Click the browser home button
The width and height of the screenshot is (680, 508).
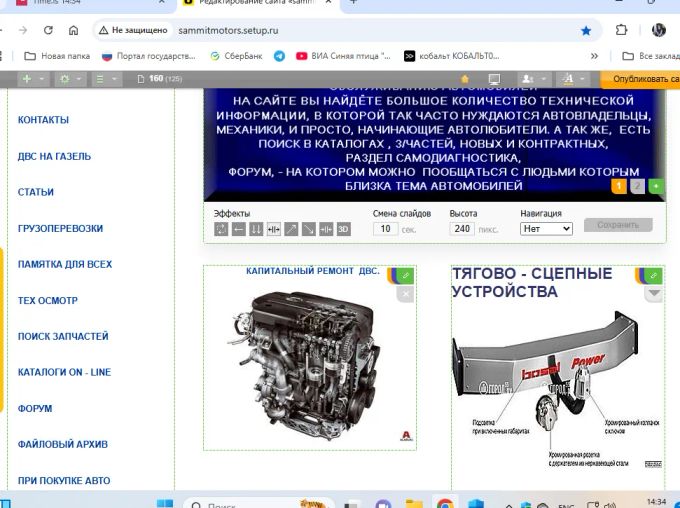[x=74, y=30]
